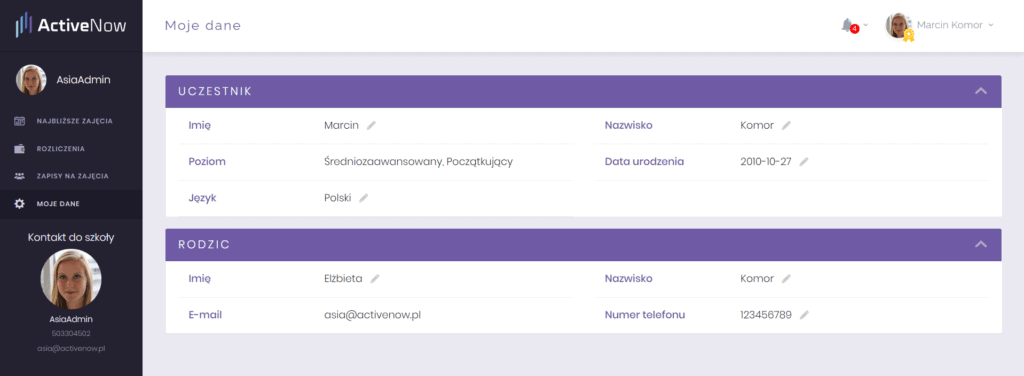Screen dimensions: 1024x376
Task: Collapse the RODZIC section
Action: (980, 244)
